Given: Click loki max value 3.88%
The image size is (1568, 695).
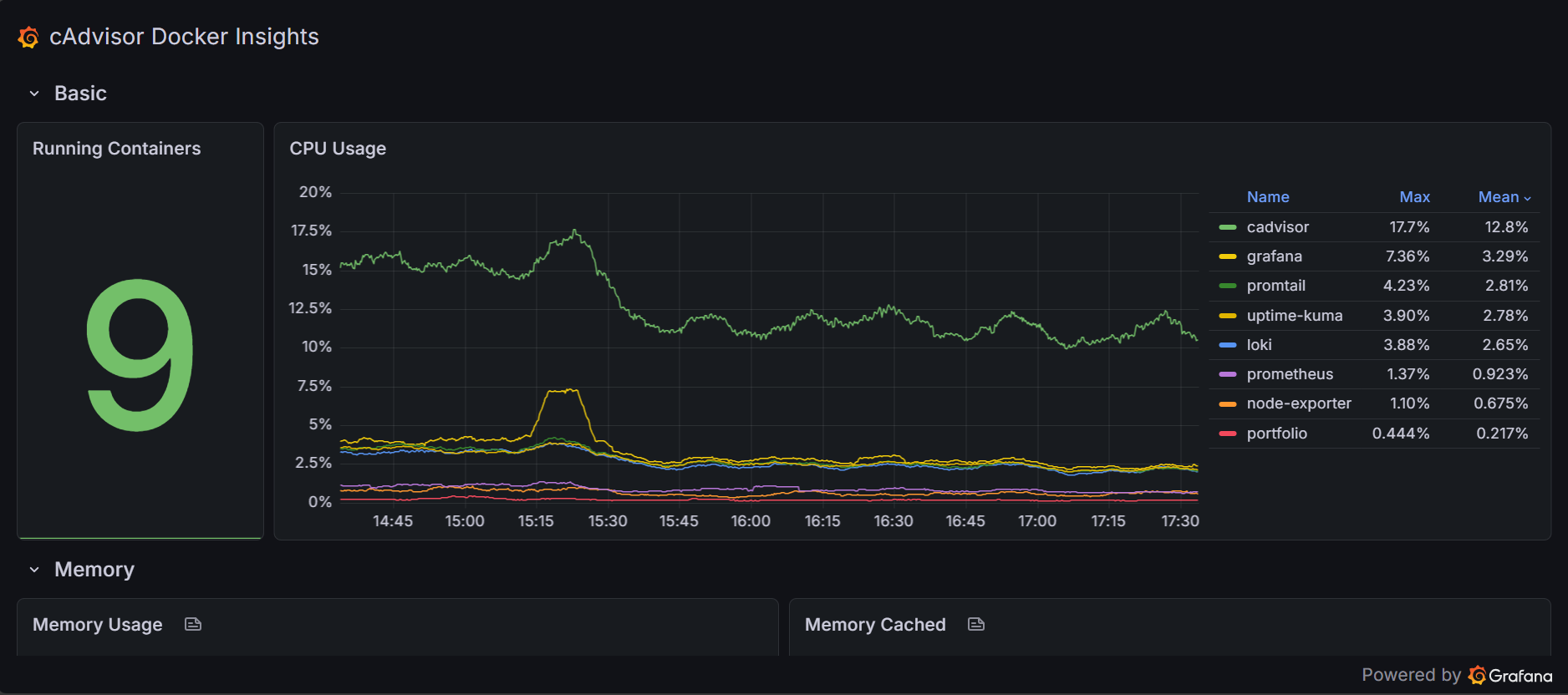Looking at the screenshot, I should 1407,345.
